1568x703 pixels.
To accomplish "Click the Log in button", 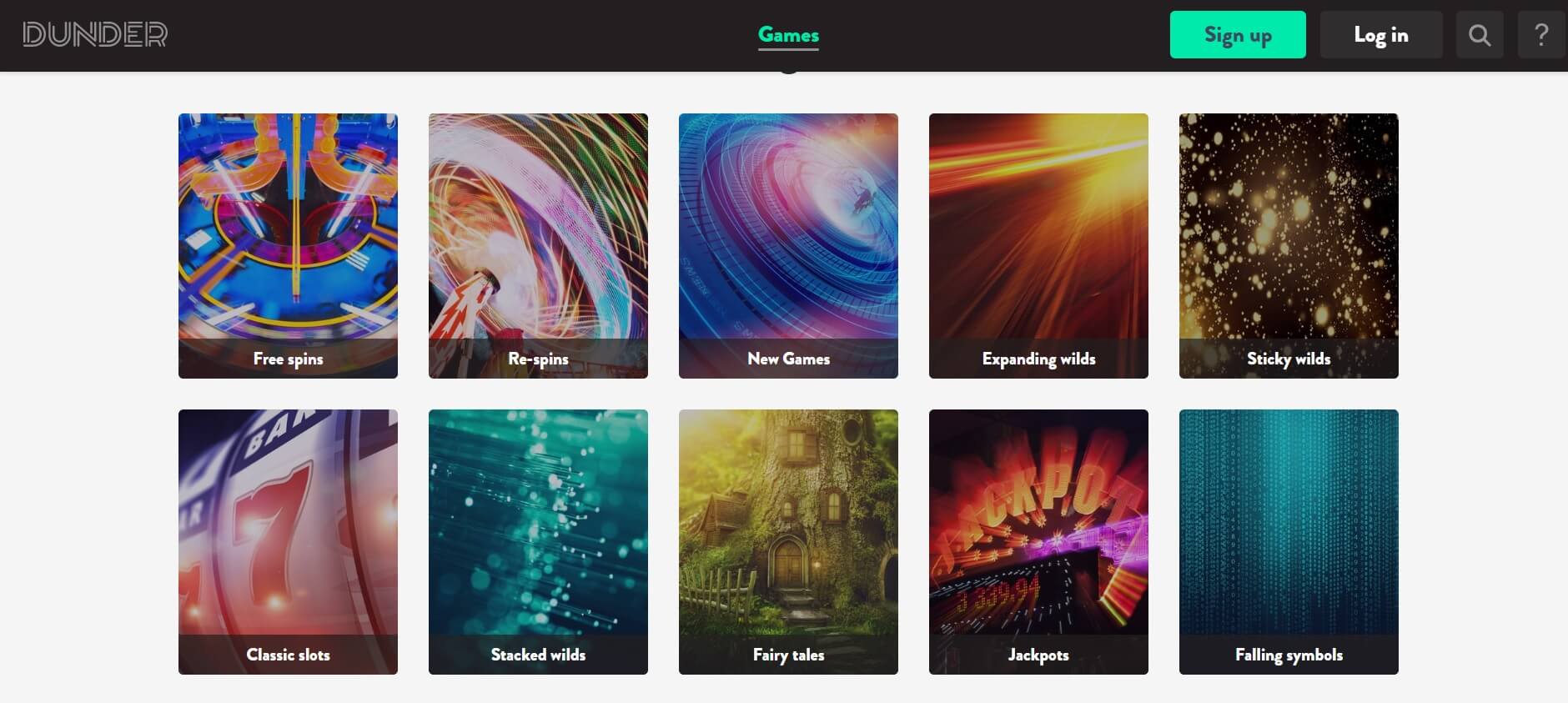I will (1381, 35).
